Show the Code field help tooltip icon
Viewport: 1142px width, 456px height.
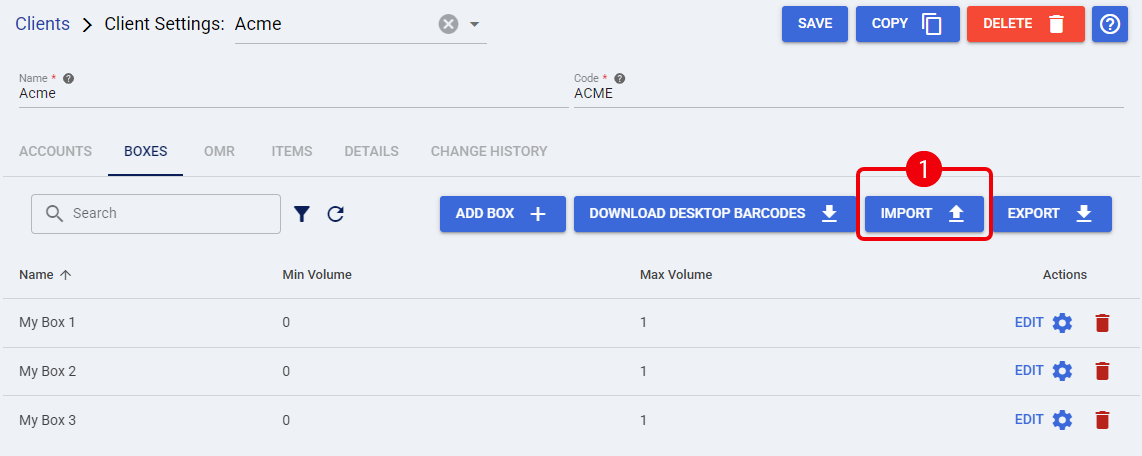620,79
